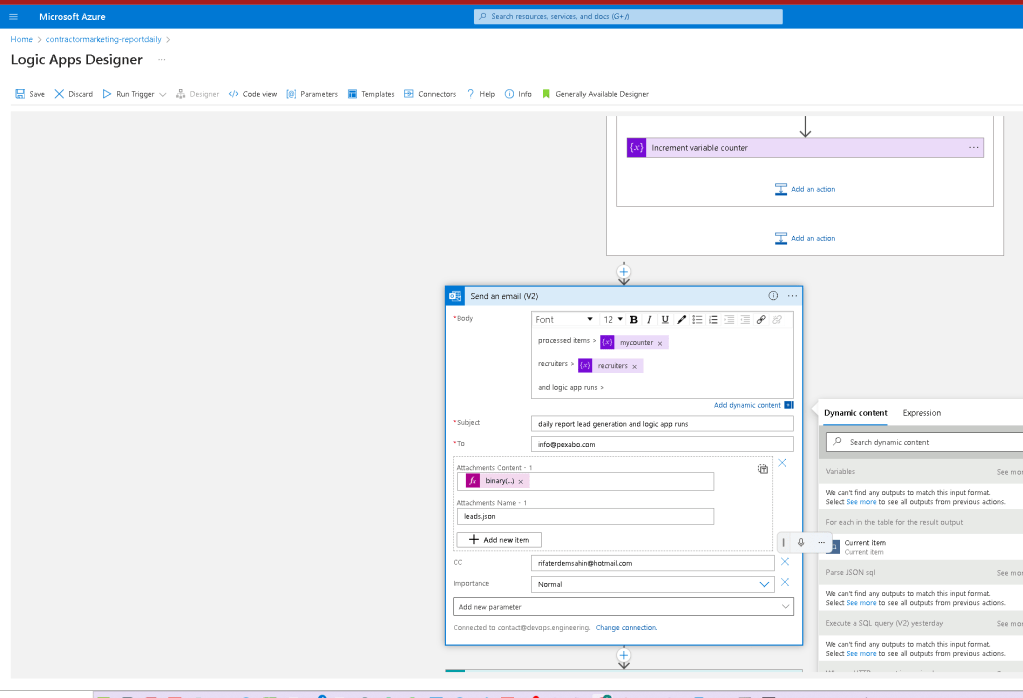Insert a step below Send an email
Screen dimensions: 1023x698
(624, 655)
